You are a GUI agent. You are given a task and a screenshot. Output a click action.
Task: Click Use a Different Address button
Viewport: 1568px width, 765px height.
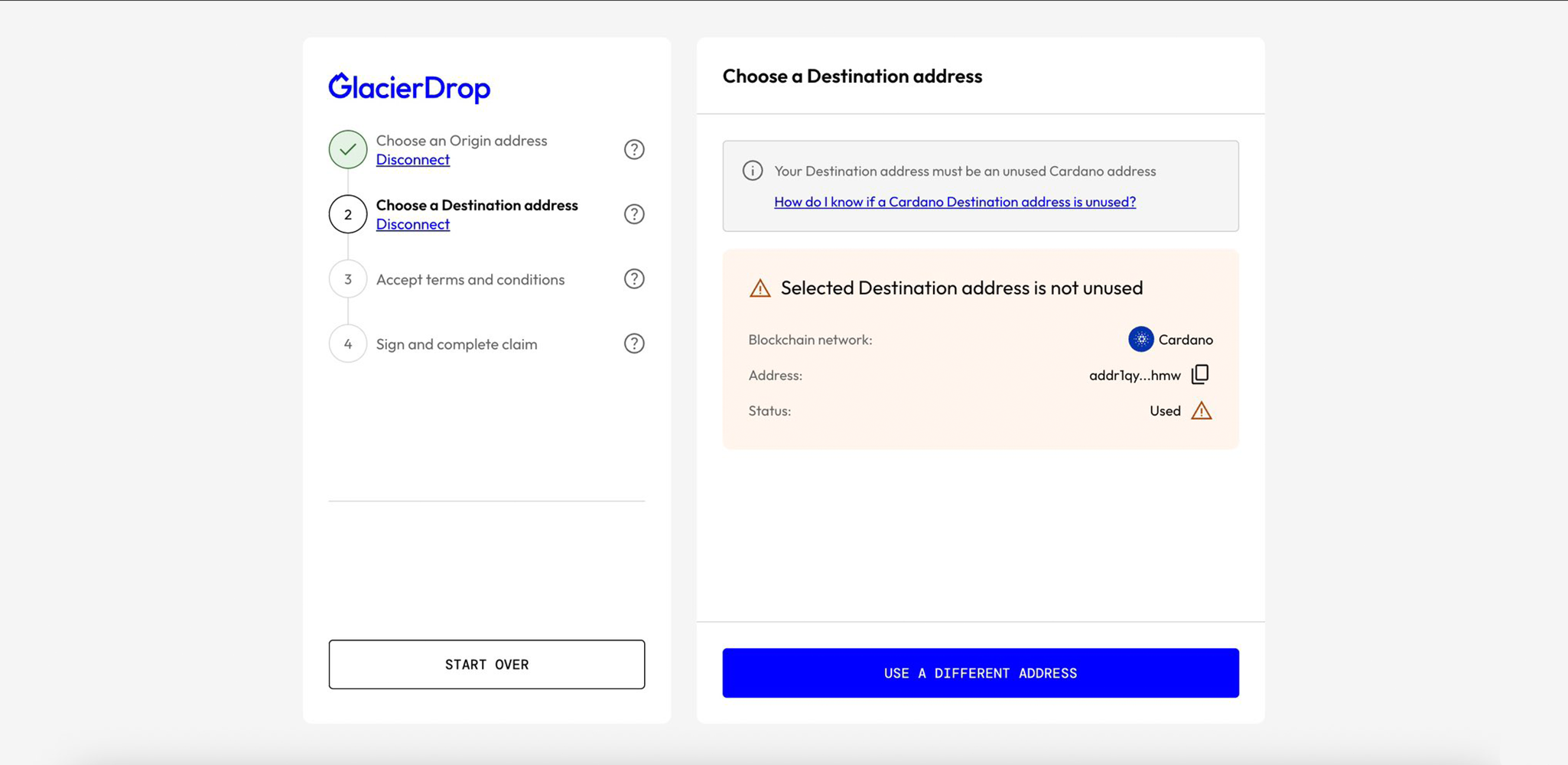980,673
